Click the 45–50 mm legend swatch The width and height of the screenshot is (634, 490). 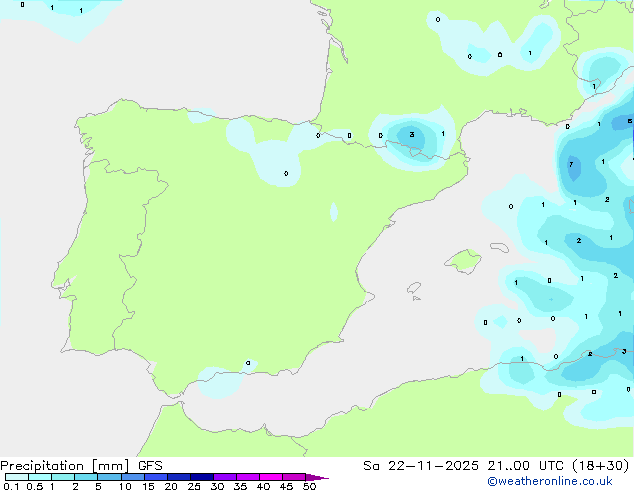(294, 477)
